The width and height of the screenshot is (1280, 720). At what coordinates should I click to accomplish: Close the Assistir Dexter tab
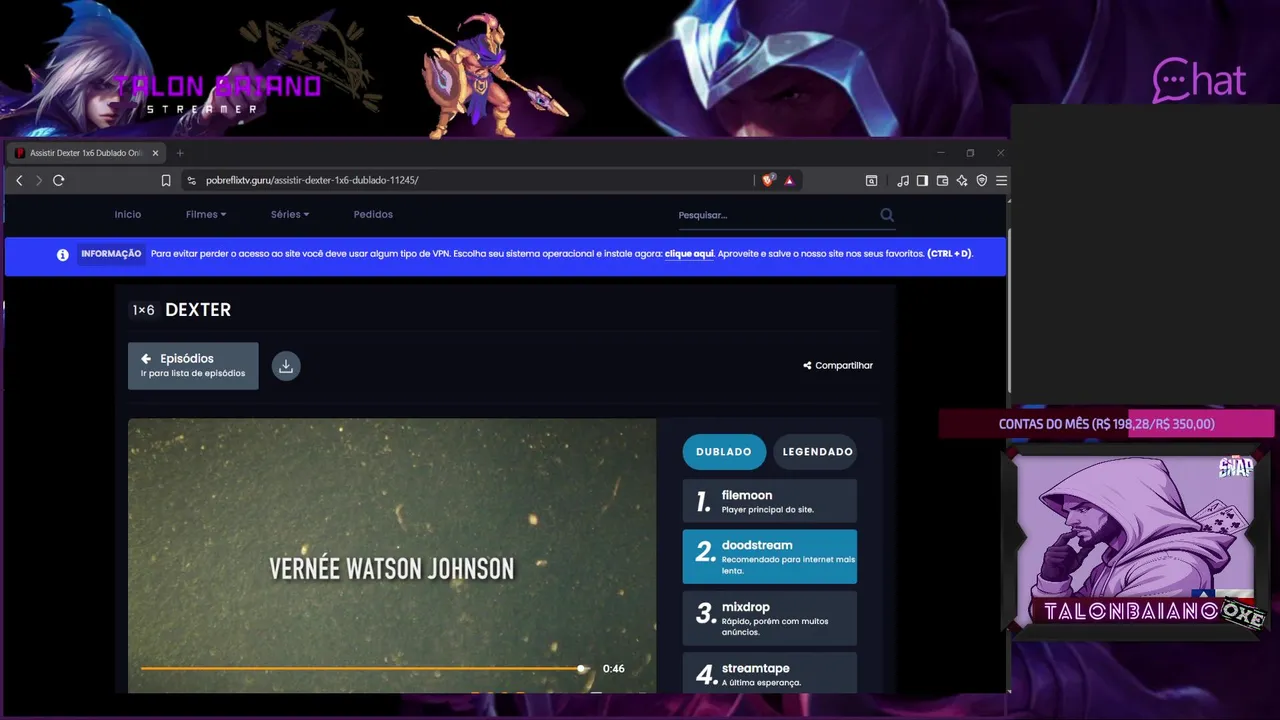click(155, 153)
